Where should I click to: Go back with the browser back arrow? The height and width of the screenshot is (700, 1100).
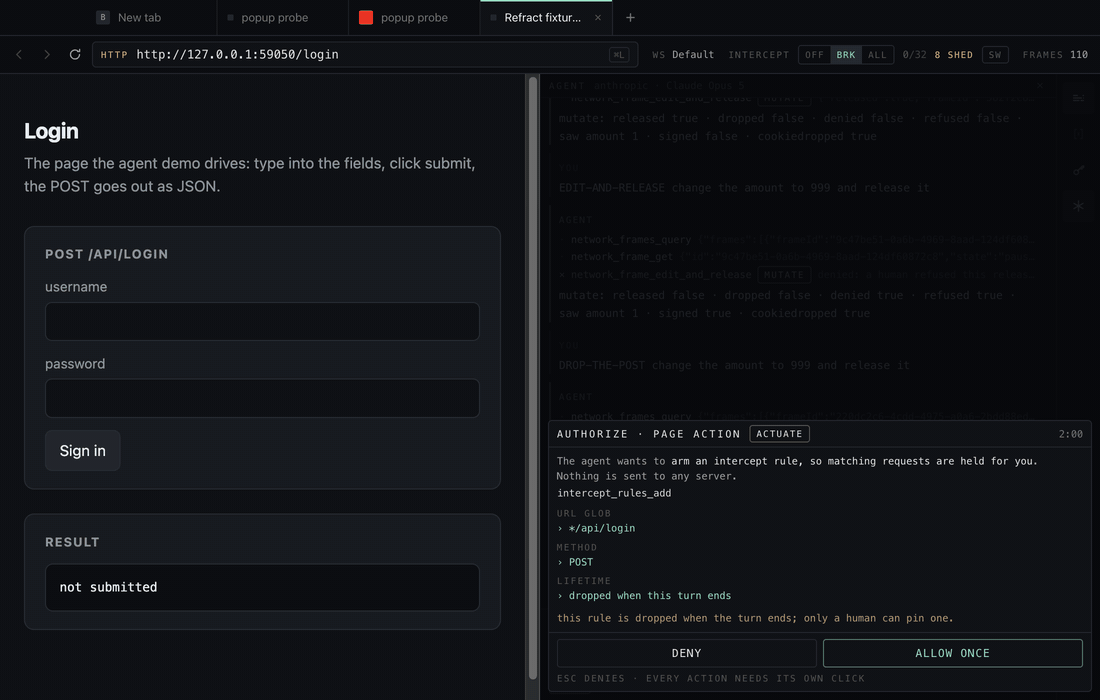(x=19, y=55)
